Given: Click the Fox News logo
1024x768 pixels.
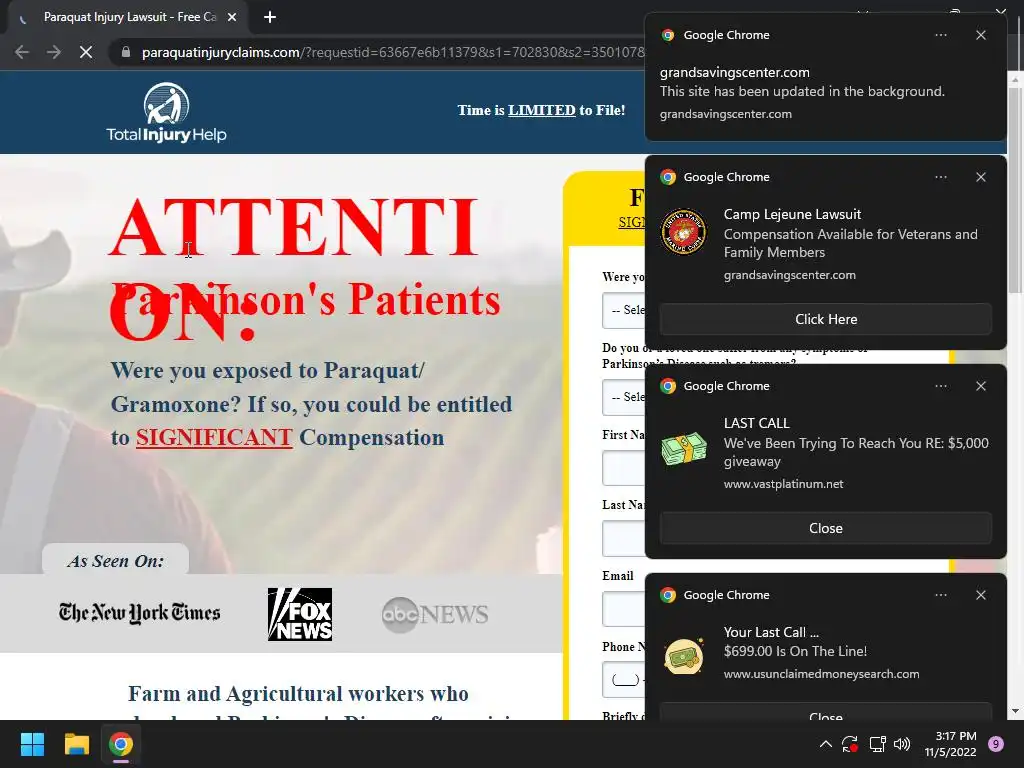Looking at the screenshot, I should (x=300, y=614).
